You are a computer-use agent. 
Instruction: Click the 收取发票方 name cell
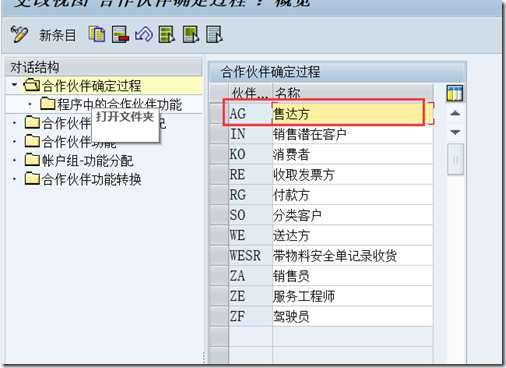pyautogui.click(x=352, y=175)
